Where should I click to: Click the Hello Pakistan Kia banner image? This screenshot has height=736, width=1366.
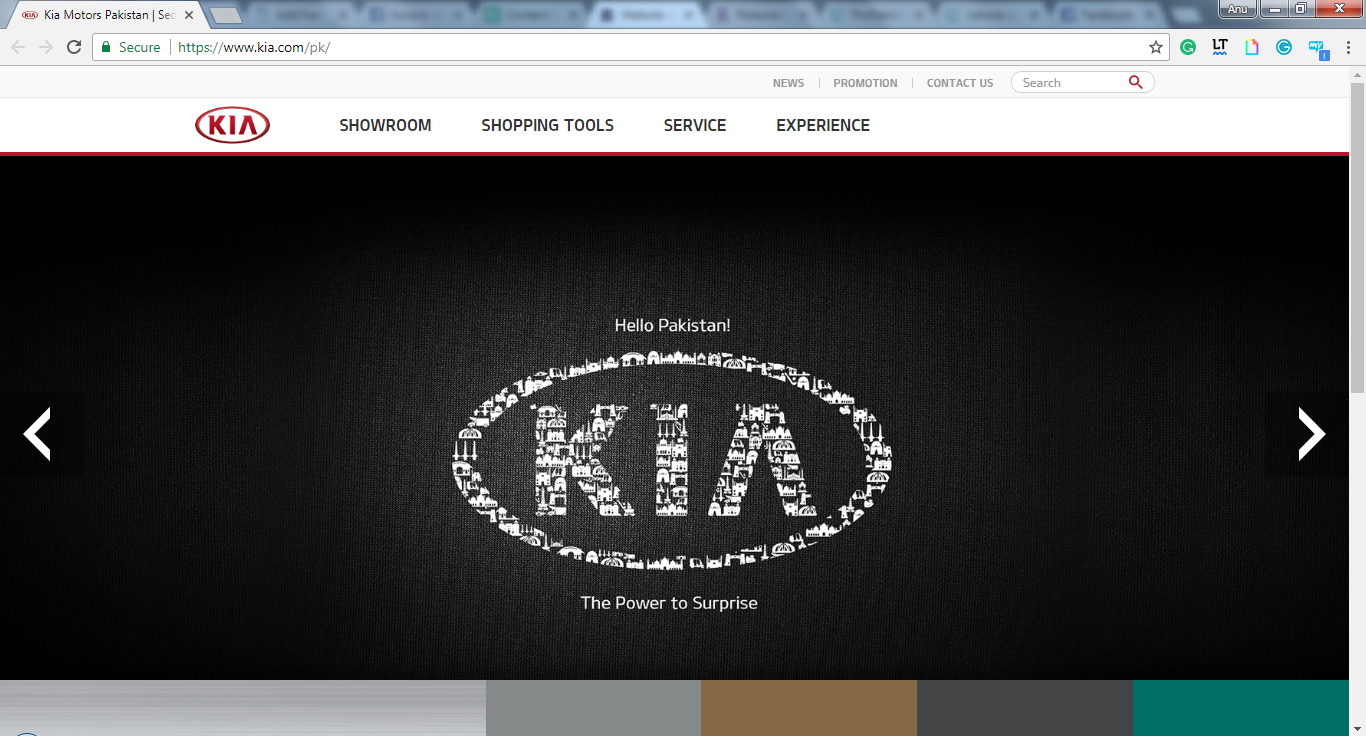click(x=674, y=418)
